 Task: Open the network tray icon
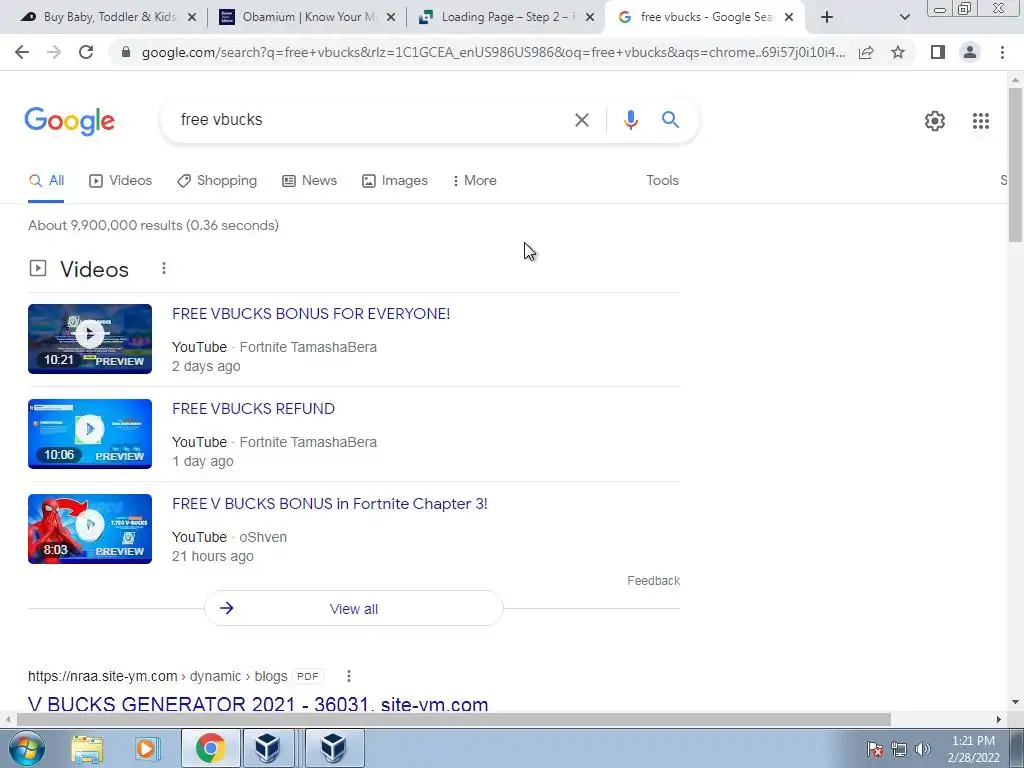click(899, 749)
